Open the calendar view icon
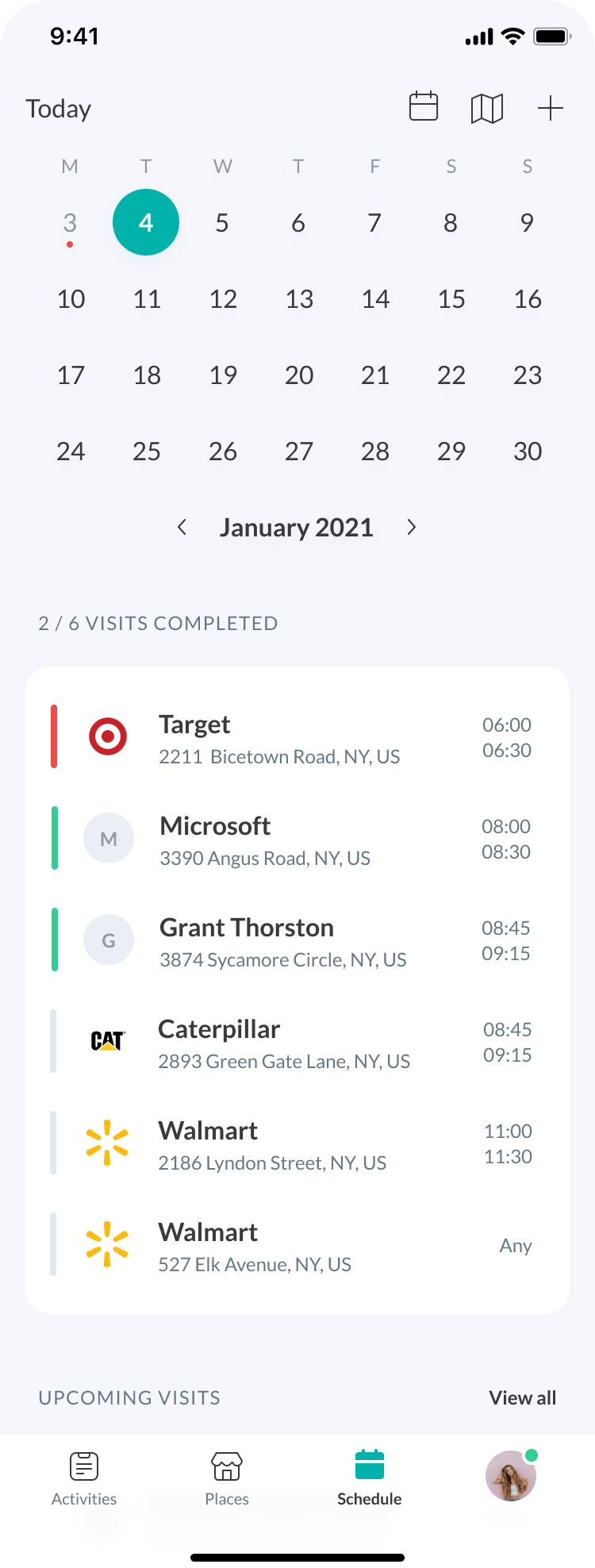This screenshot has height=1568, width=595. tap(424, 107)
